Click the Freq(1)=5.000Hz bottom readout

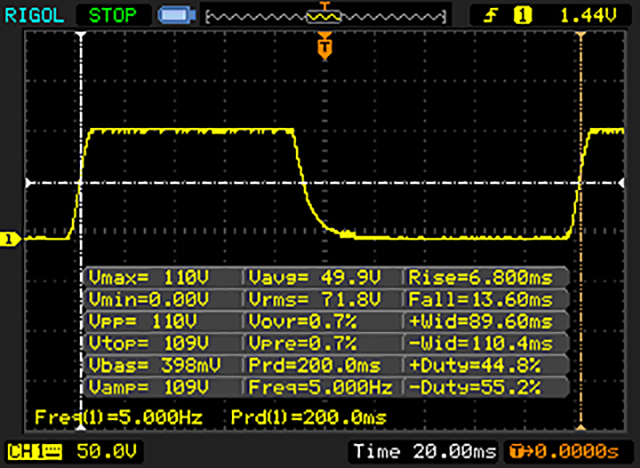click(x=119, y=417)
